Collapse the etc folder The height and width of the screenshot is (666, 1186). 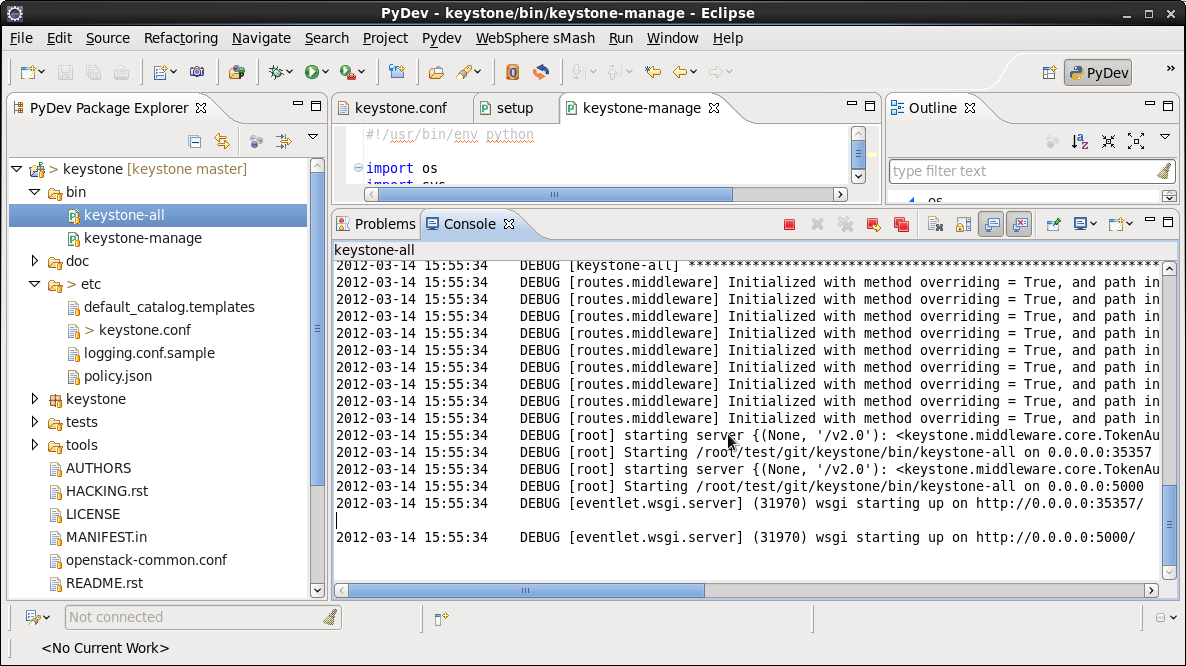[x=35, y=285]
